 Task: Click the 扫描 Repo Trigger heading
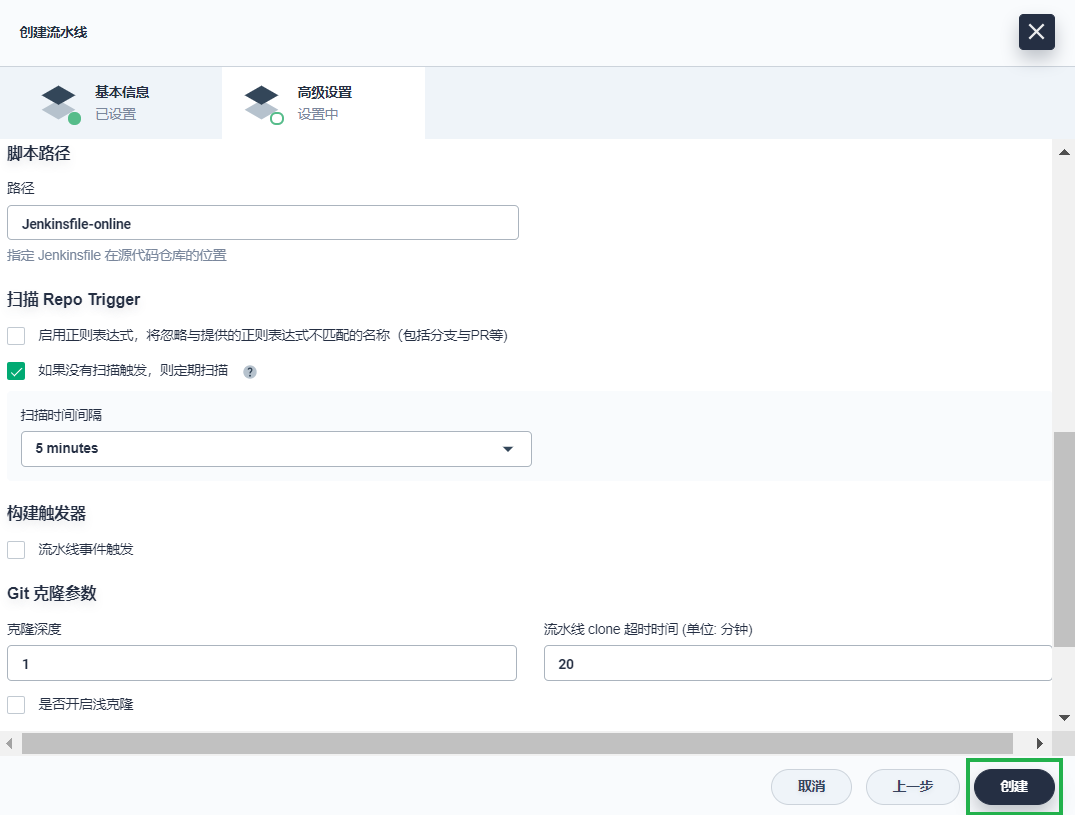73,300
